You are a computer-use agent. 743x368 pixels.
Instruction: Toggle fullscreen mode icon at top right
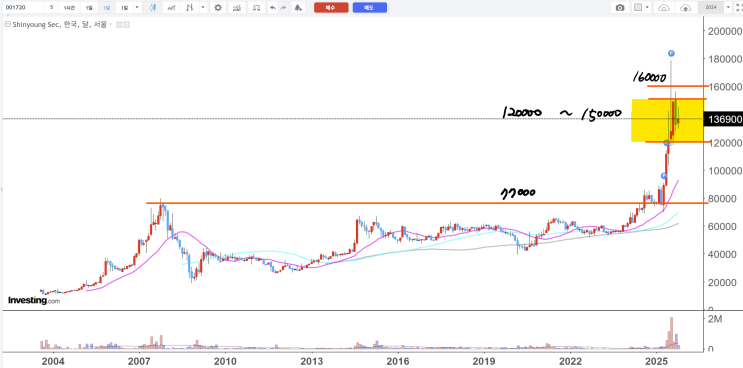coord(738,8)
